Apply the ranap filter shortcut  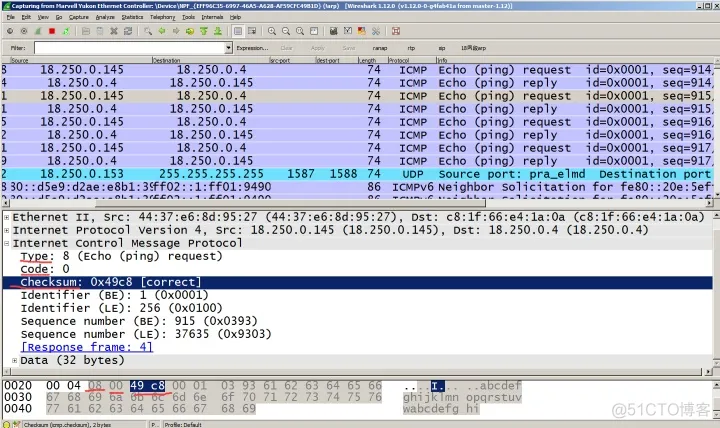coord(380,48)
